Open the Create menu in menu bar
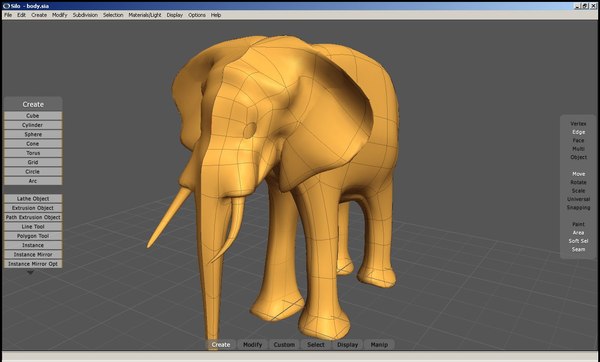Image resolution: width=600 pixels, height=362 pixels. point(39,15)
